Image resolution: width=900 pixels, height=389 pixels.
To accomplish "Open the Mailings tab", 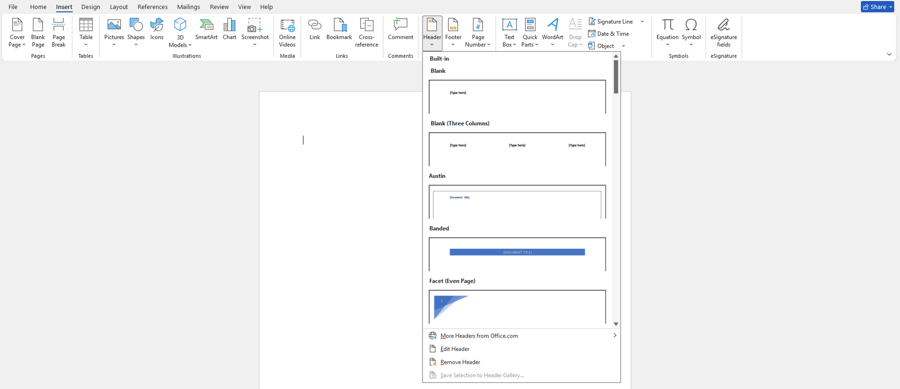I will (188, 7).
